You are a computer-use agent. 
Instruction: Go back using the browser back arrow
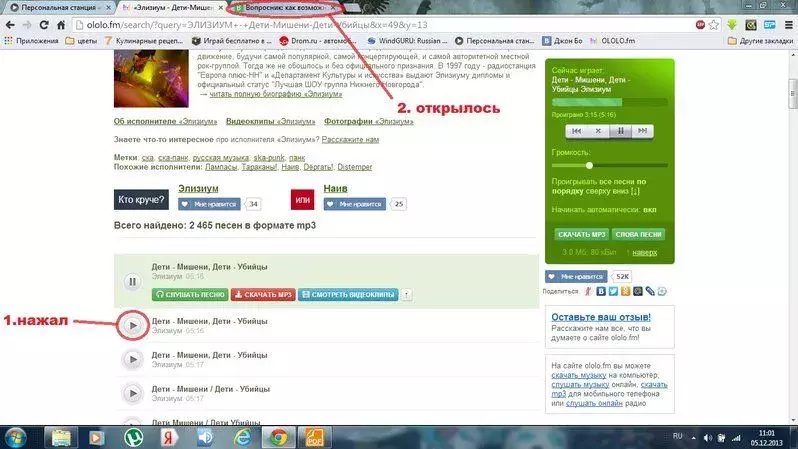tap(10, 25)
